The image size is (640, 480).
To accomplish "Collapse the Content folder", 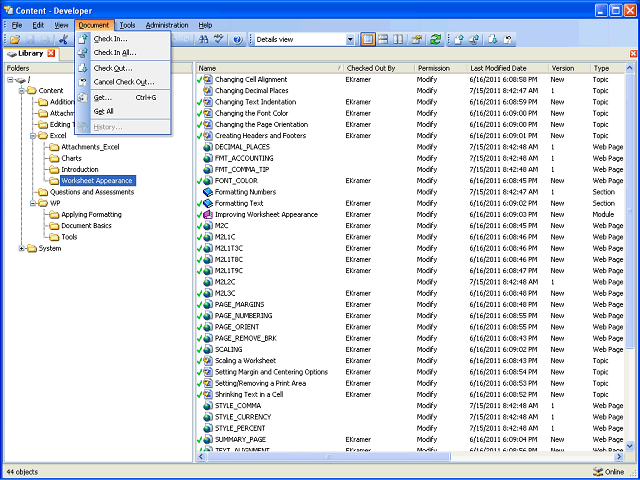I will click(x=22, y=91).
